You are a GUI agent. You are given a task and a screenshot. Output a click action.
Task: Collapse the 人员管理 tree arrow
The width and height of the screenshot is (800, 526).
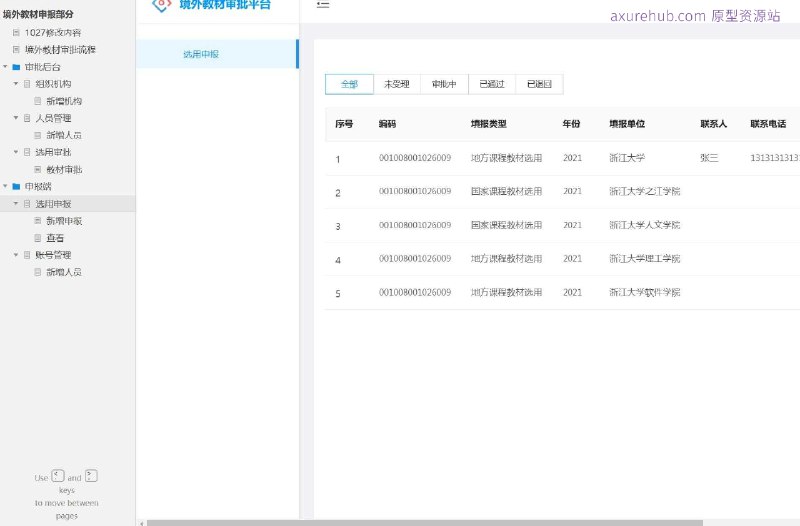click(16, 118)
